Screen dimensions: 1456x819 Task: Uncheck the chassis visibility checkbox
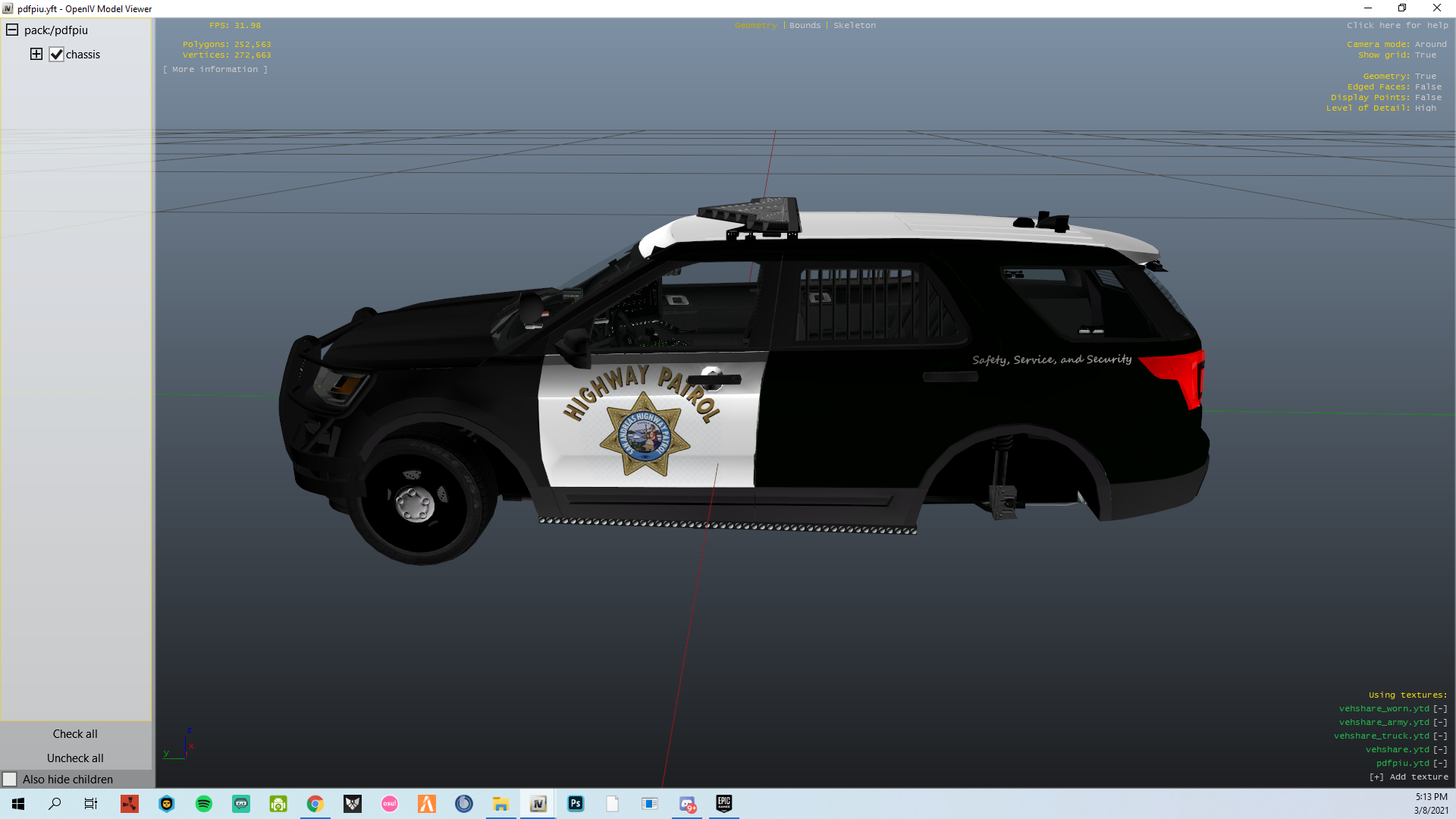click(57, 55)
